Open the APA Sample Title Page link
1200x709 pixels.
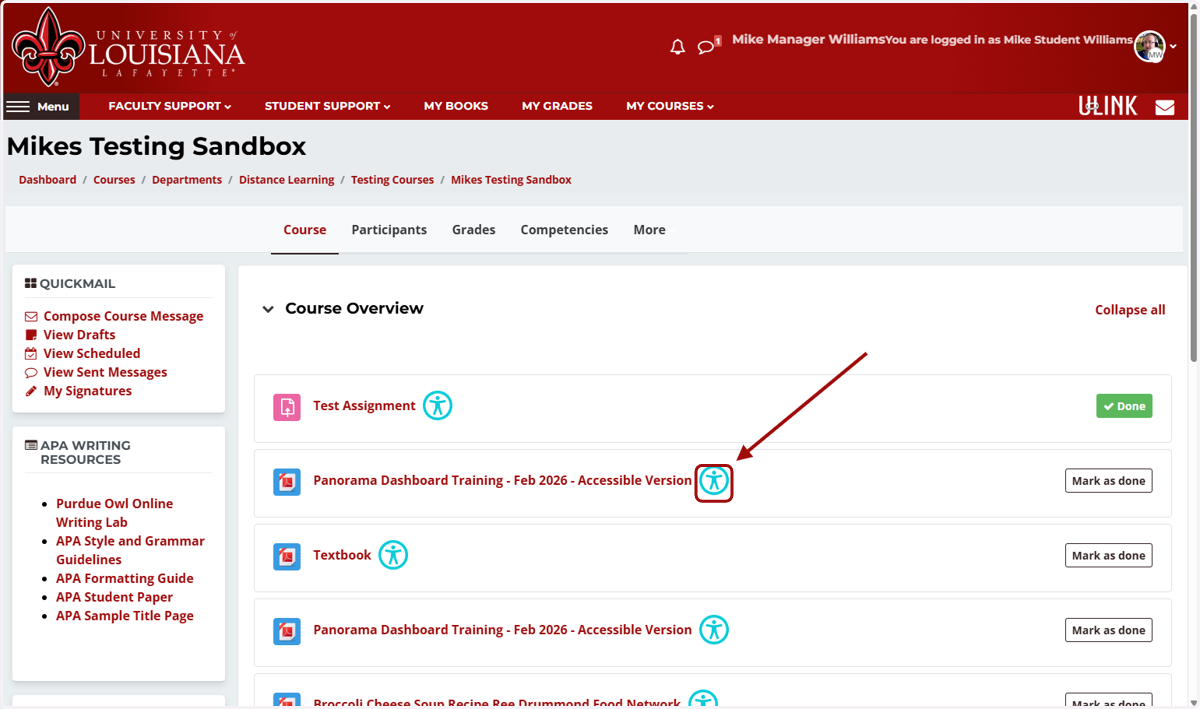[x=125, y=616]
